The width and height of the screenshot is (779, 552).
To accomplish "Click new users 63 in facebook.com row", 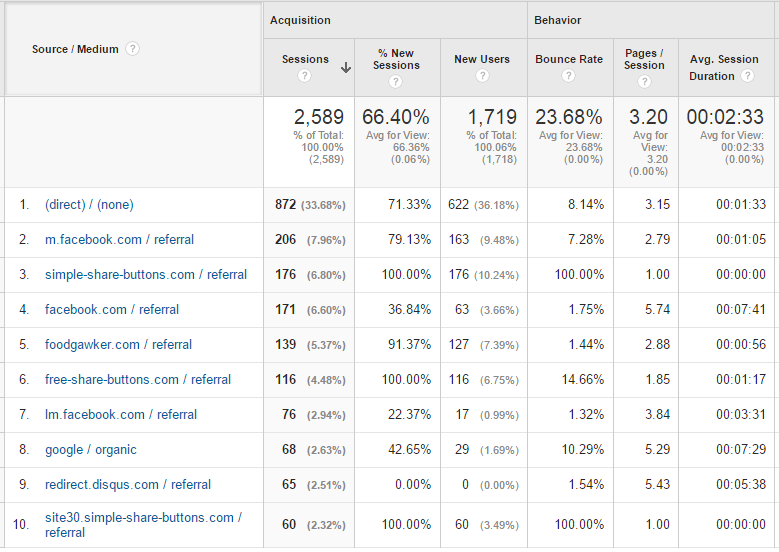I will 462,310.
